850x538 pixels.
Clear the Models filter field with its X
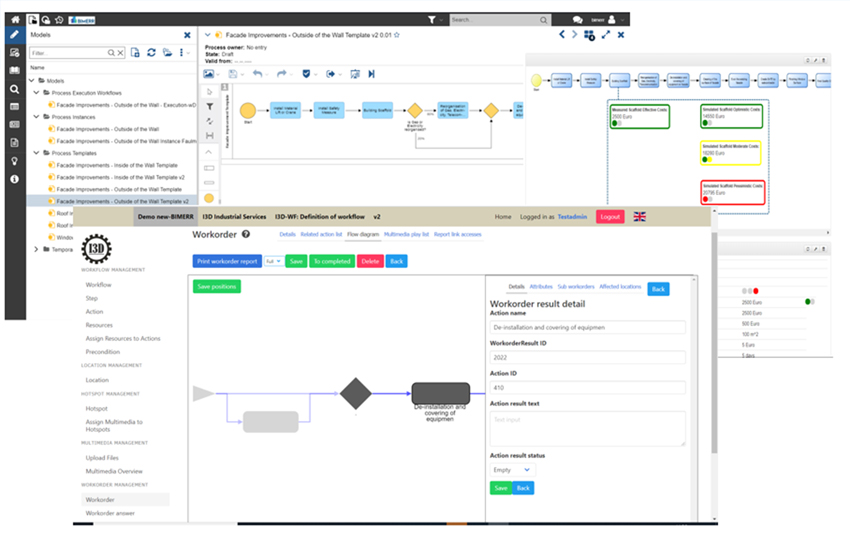coord(120,53)
